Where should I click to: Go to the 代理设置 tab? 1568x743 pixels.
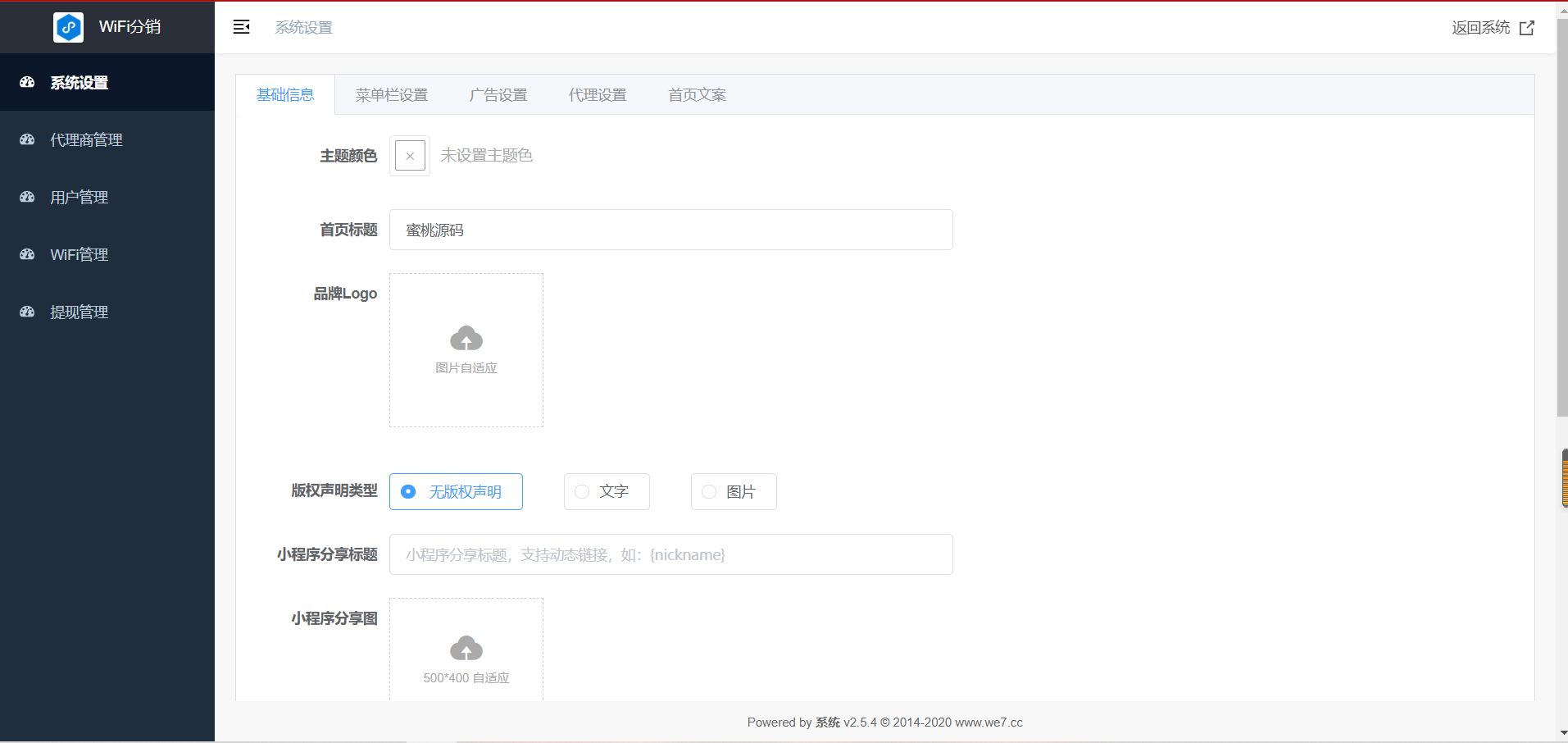[597, 95]
